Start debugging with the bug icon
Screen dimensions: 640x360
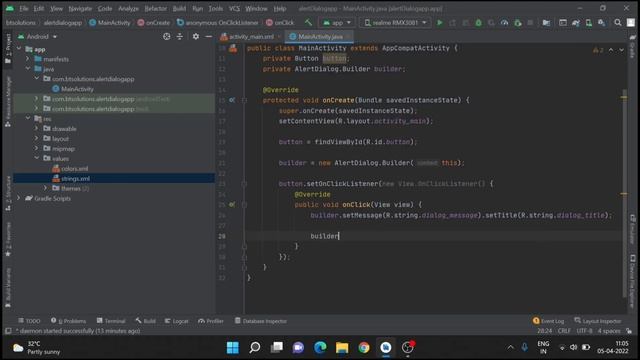point(478,23)
